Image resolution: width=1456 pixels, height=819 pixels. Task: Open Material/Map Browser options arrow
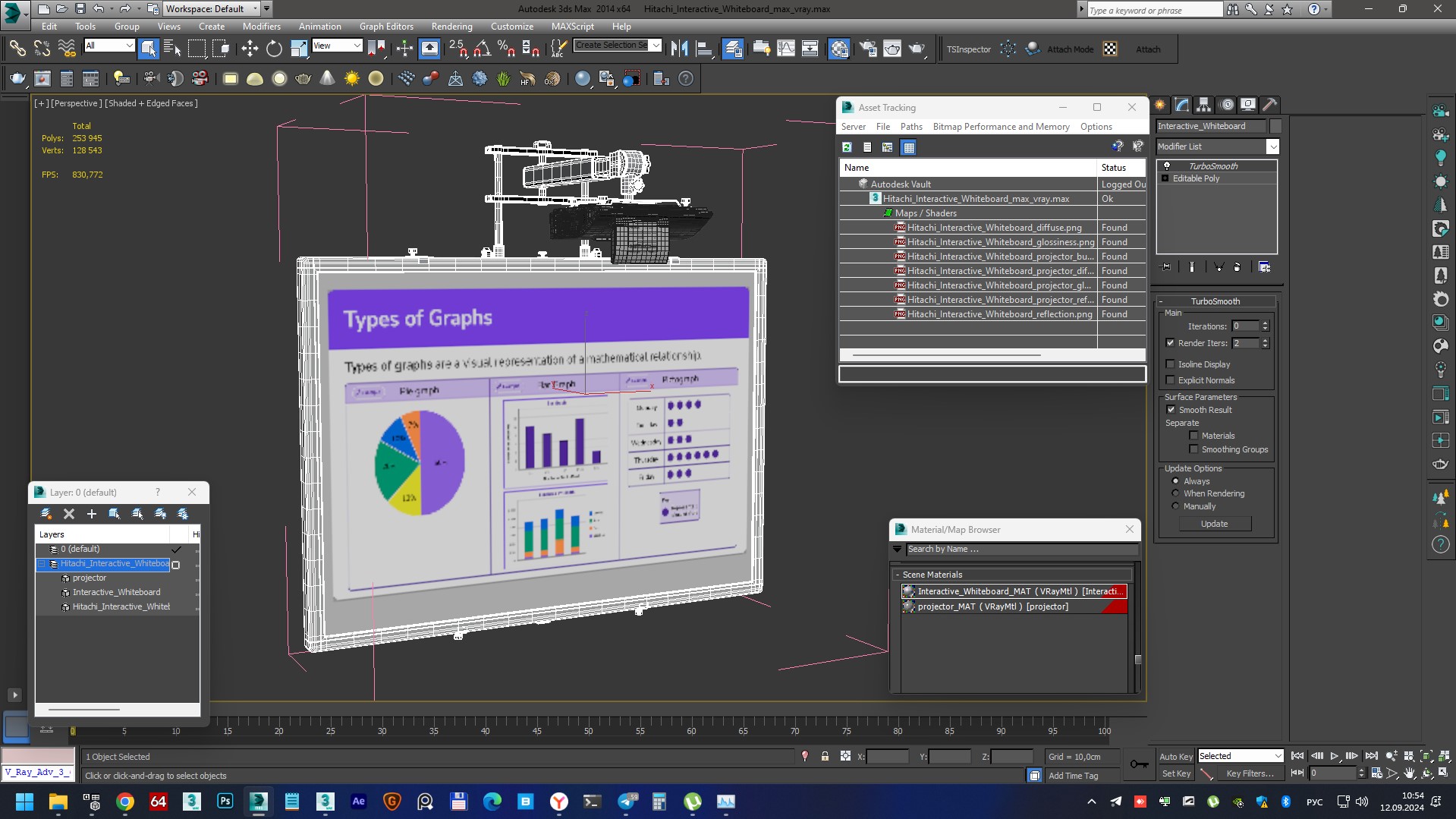[x=898, y=549]
